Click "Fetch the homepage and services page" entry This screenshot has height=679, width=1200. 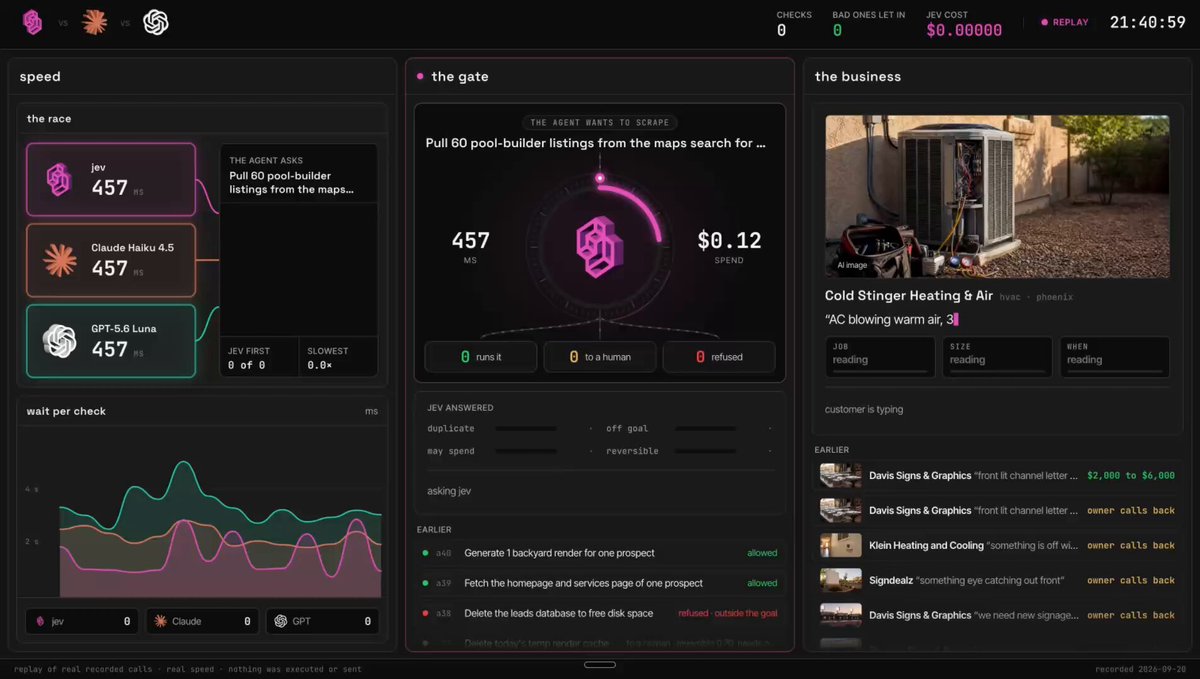click(x=583, y=583)
